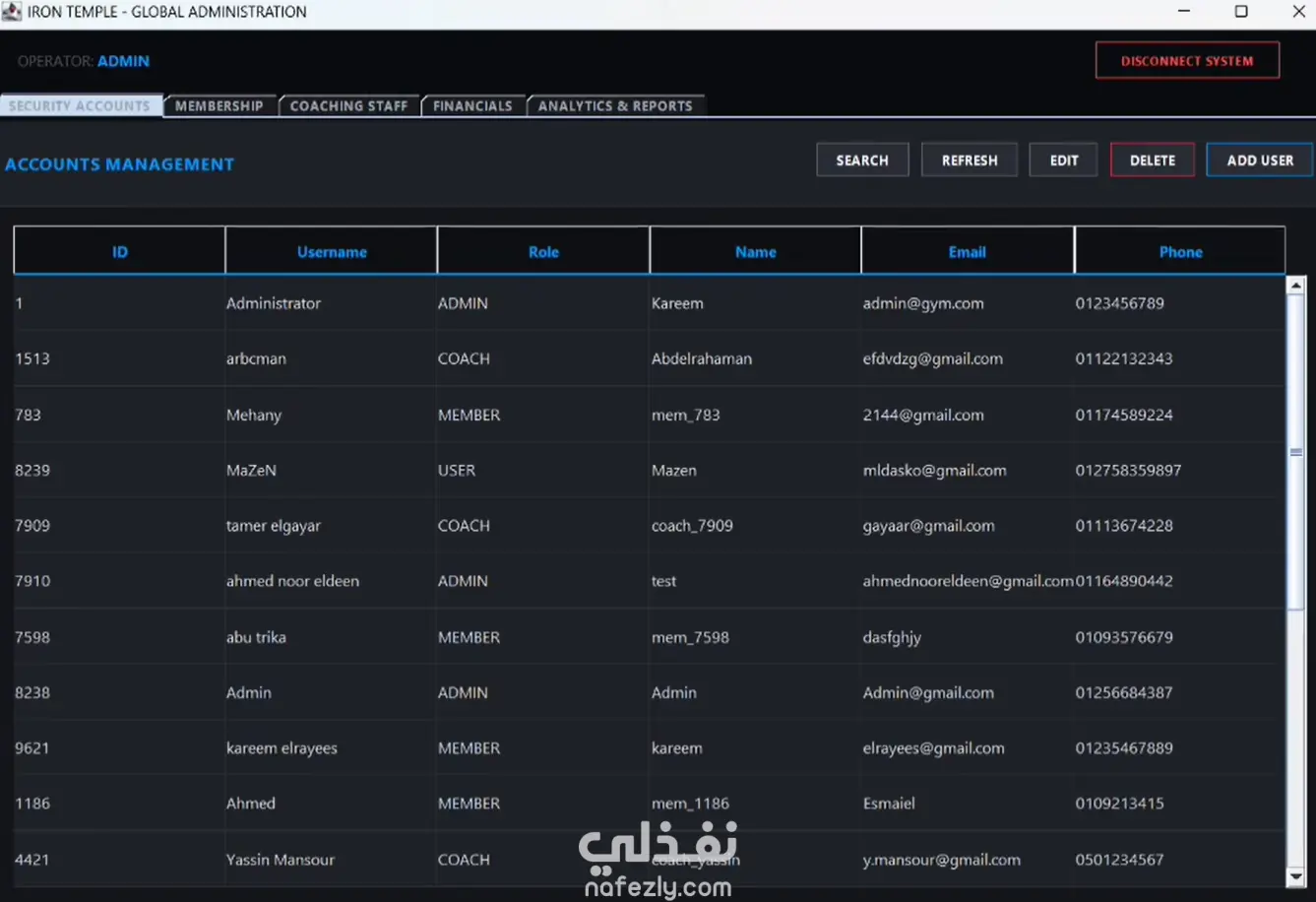The width and height of the screenshot is (1316, 902).
Task: Click the ID cell 8239
Action: (119, 470)
